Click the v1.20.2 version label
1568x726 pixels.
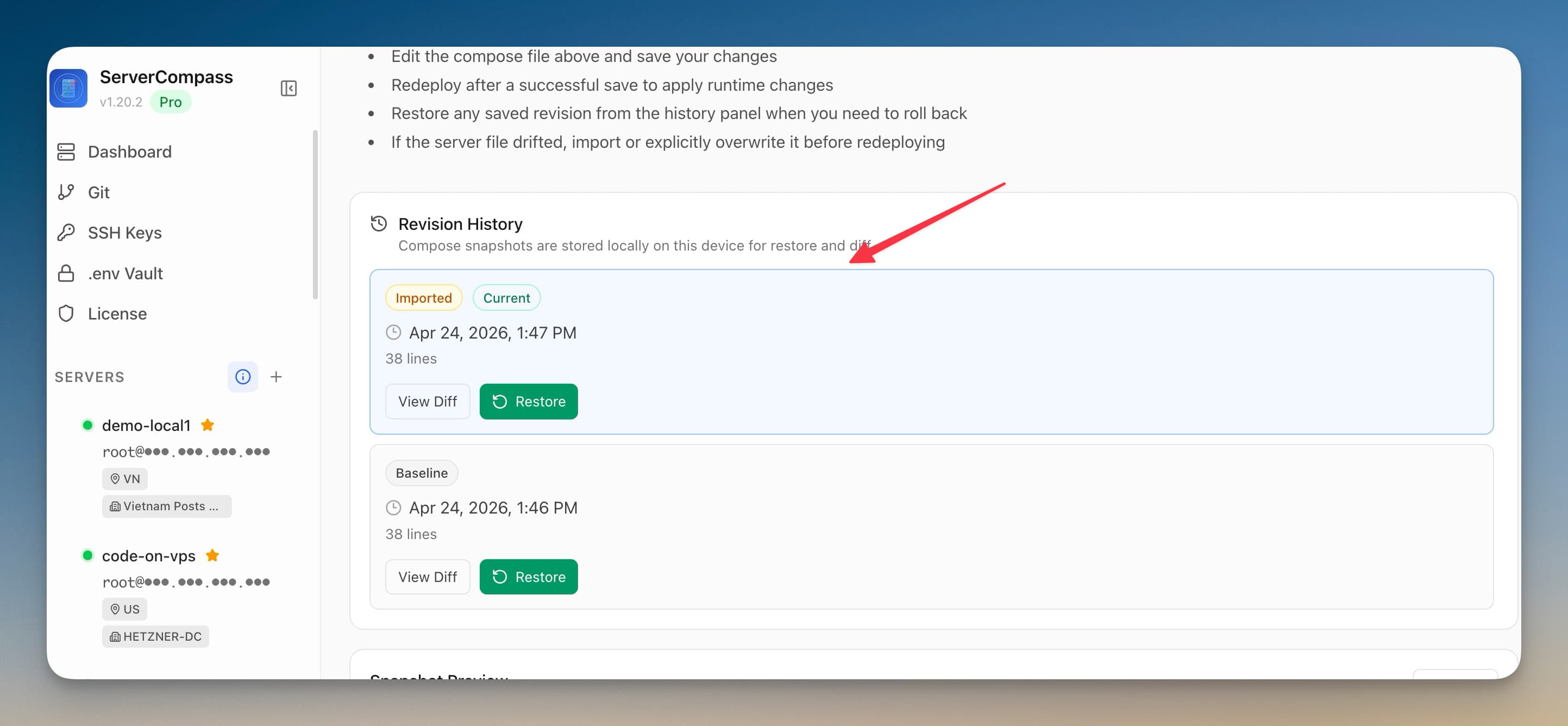[x=121, y=102]
